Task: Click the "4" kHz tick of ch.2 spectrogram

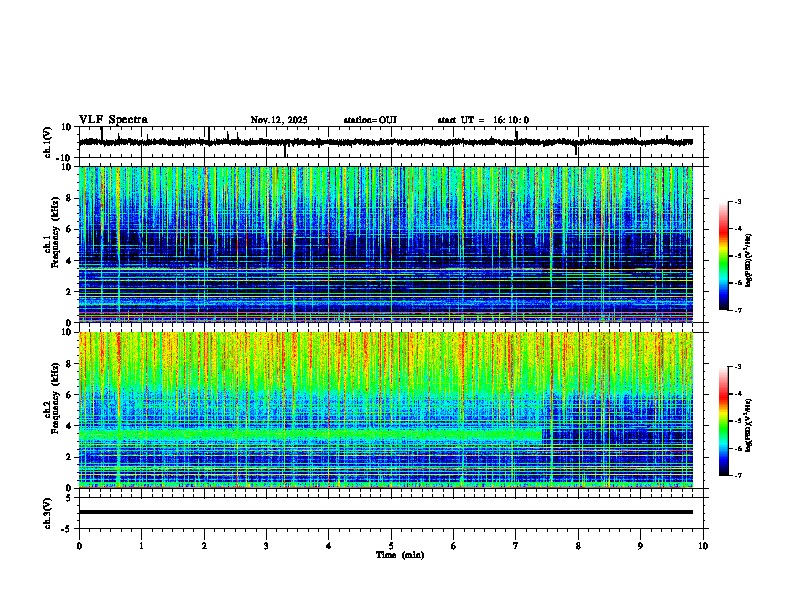Action: (x=69, y=426)
